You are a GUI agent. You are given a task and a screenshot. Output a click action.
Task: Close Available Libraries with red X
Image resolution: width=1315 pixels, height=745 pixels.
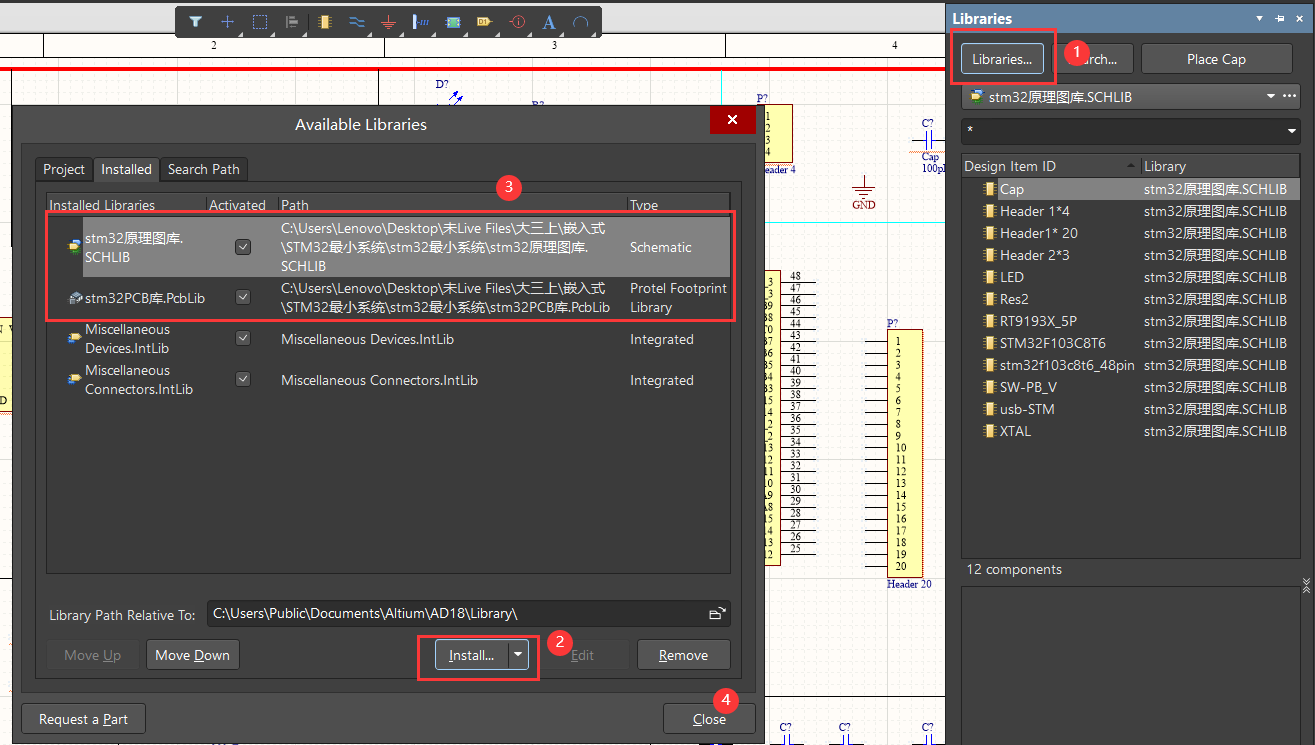[732, 120]
